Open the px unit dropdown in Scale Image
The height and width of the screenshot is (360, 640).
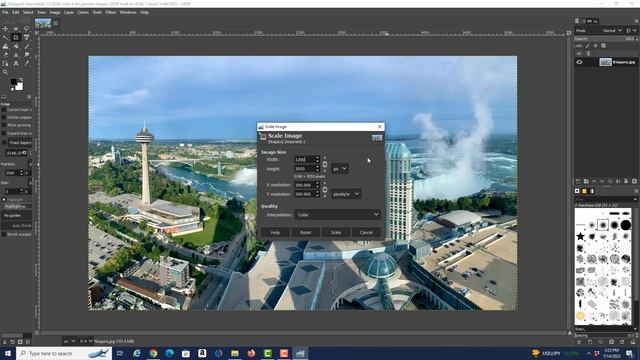click(340, 169)
